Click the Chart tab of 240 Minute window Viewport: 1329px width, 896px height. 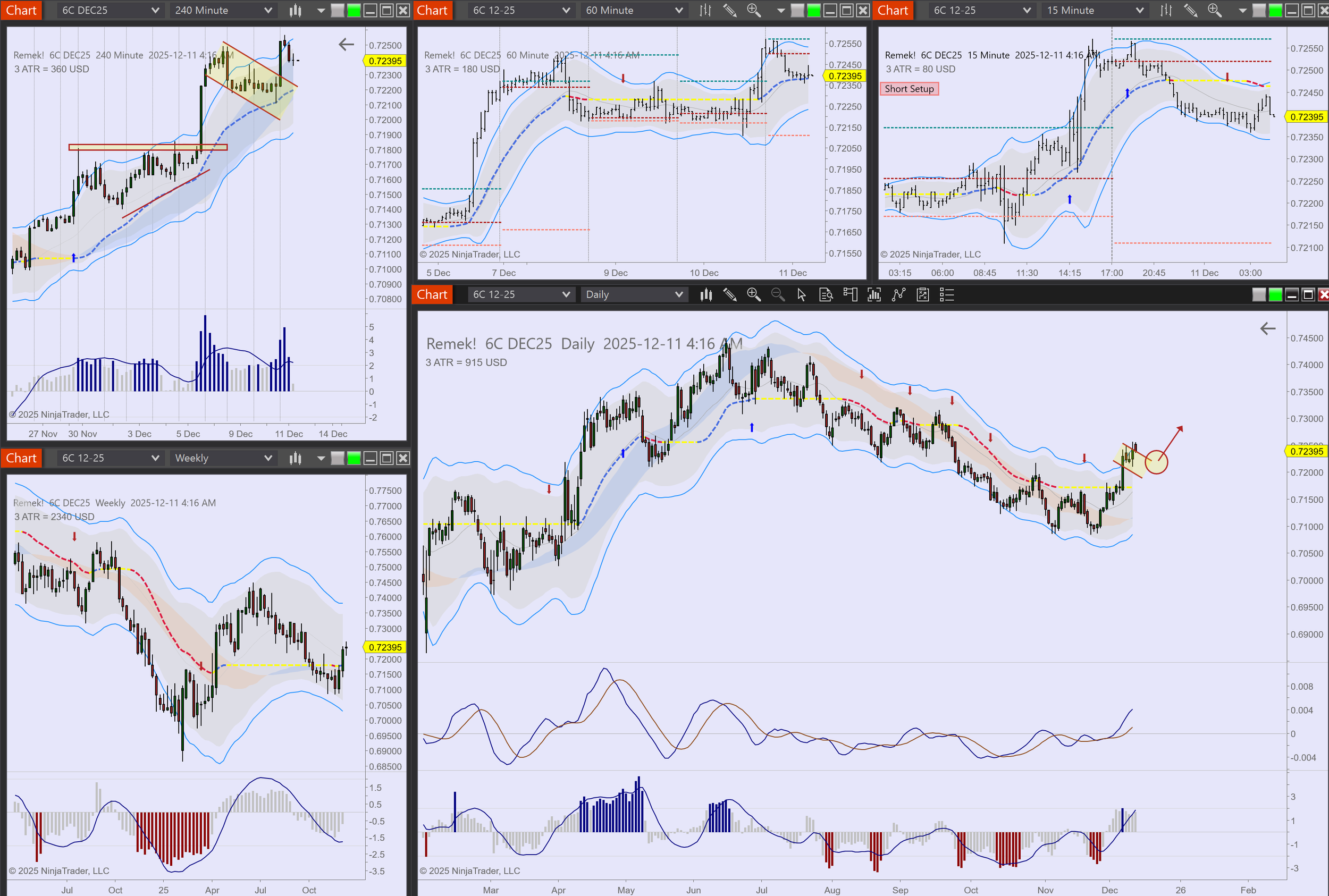(x=21, y=10)
